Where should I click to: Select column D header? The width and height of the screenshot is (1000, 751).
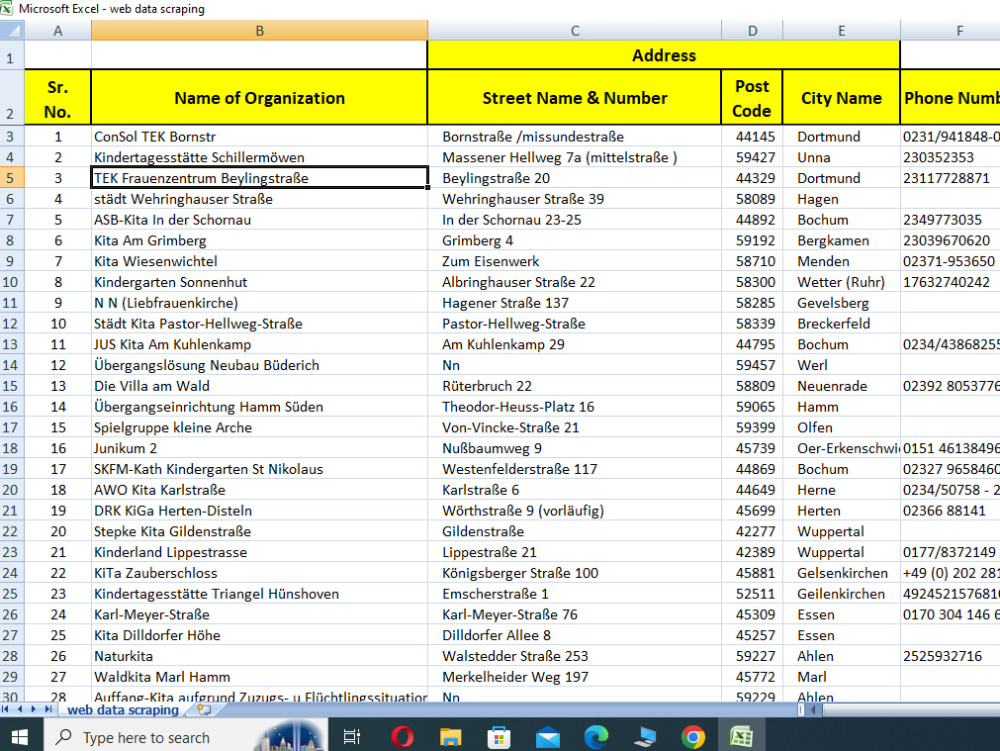coord(752,31)
